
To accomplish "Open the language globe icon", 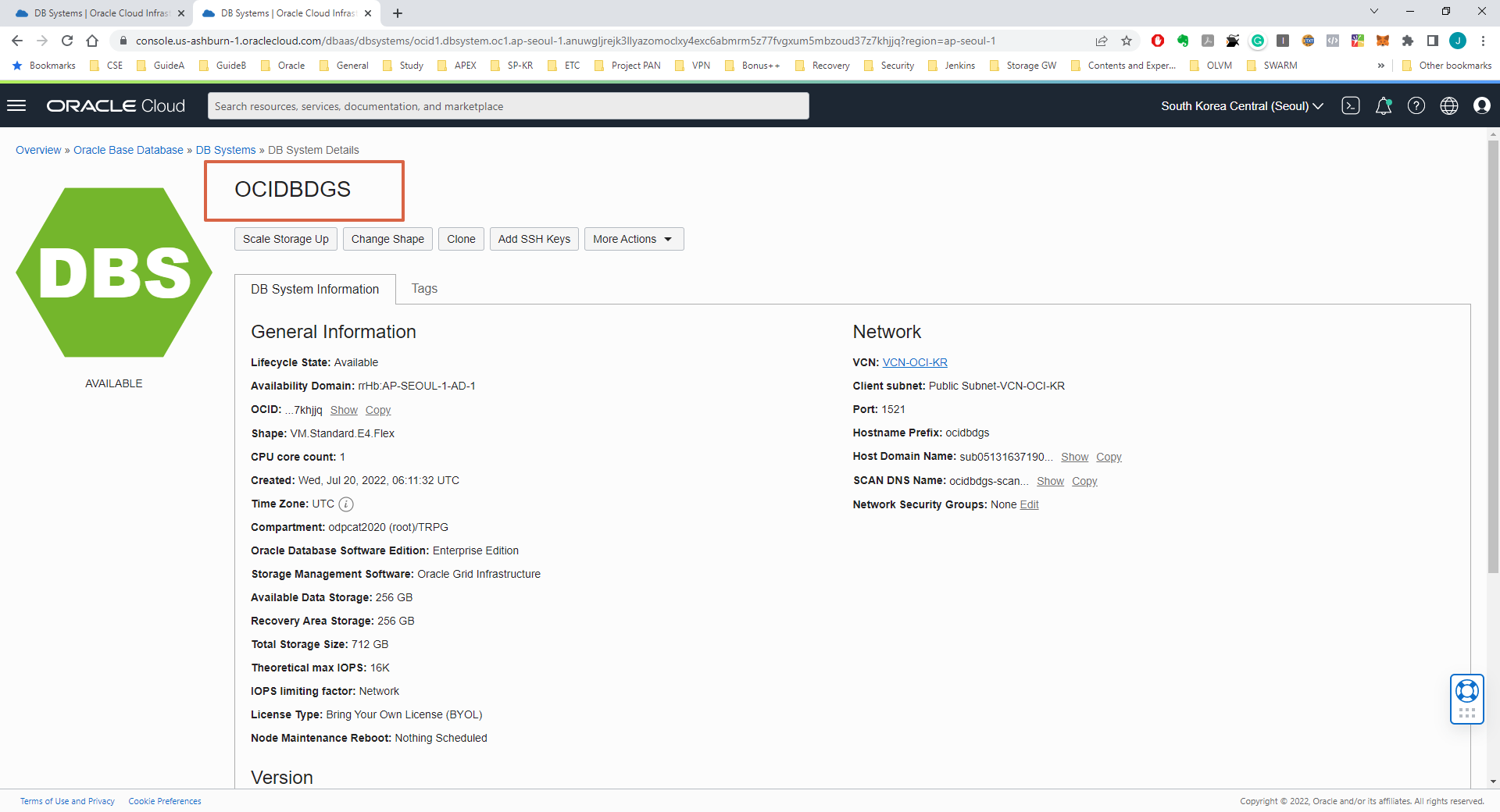I will point(1449,105).
